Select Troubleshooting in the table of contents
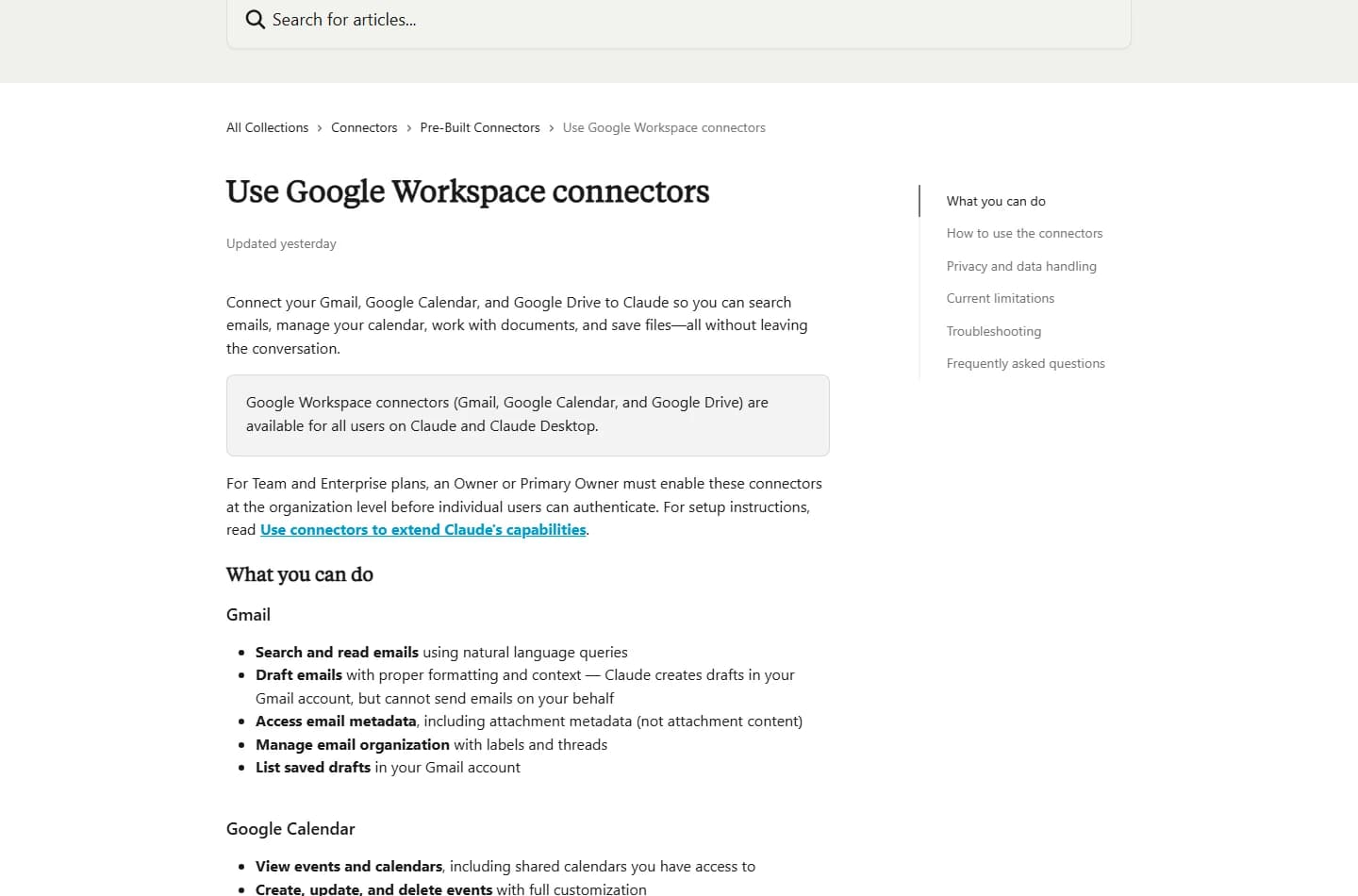The width and height of the screenshot is (1358, 896). click(x=994, y=331)
